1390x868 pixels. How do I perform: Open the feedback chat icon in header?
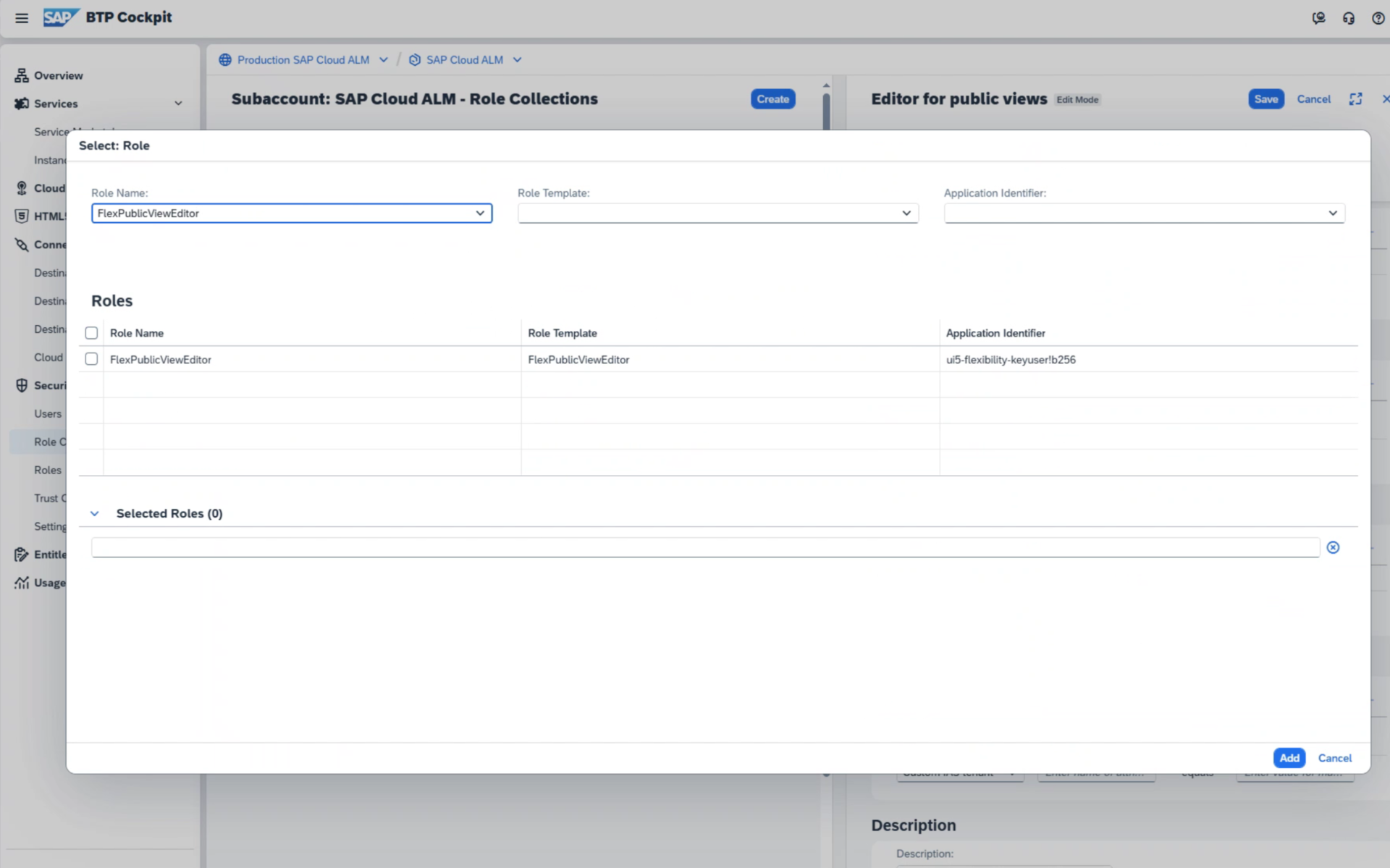(x=1318, y=18)
